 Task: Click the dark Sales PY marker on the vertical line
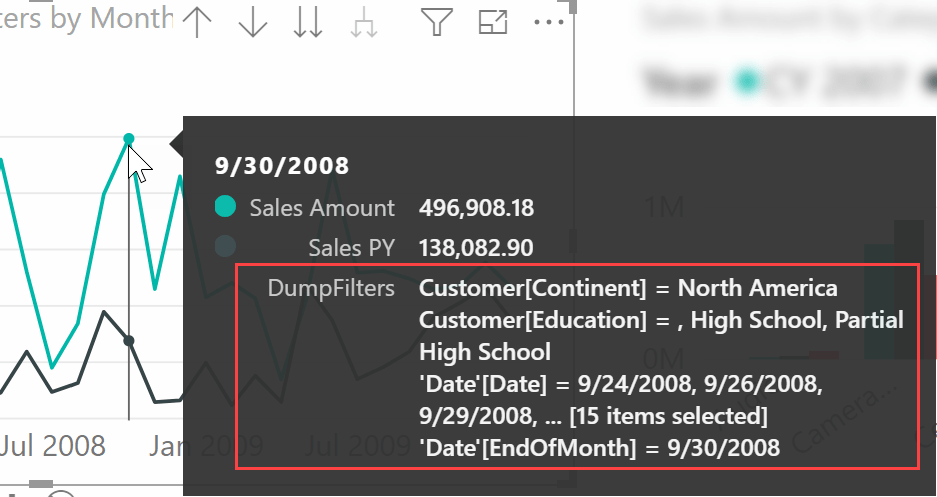tap(128, 341)
